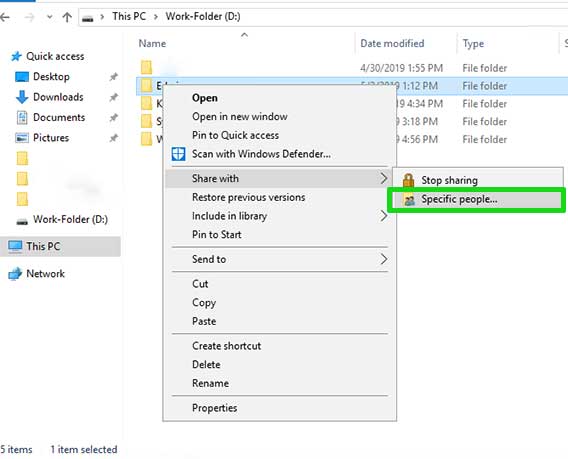The height and width of the screenshot is (459, 568).
Task: Click the Network icon in sidebar
Action: pyautogui.click(x=15, y=274)
